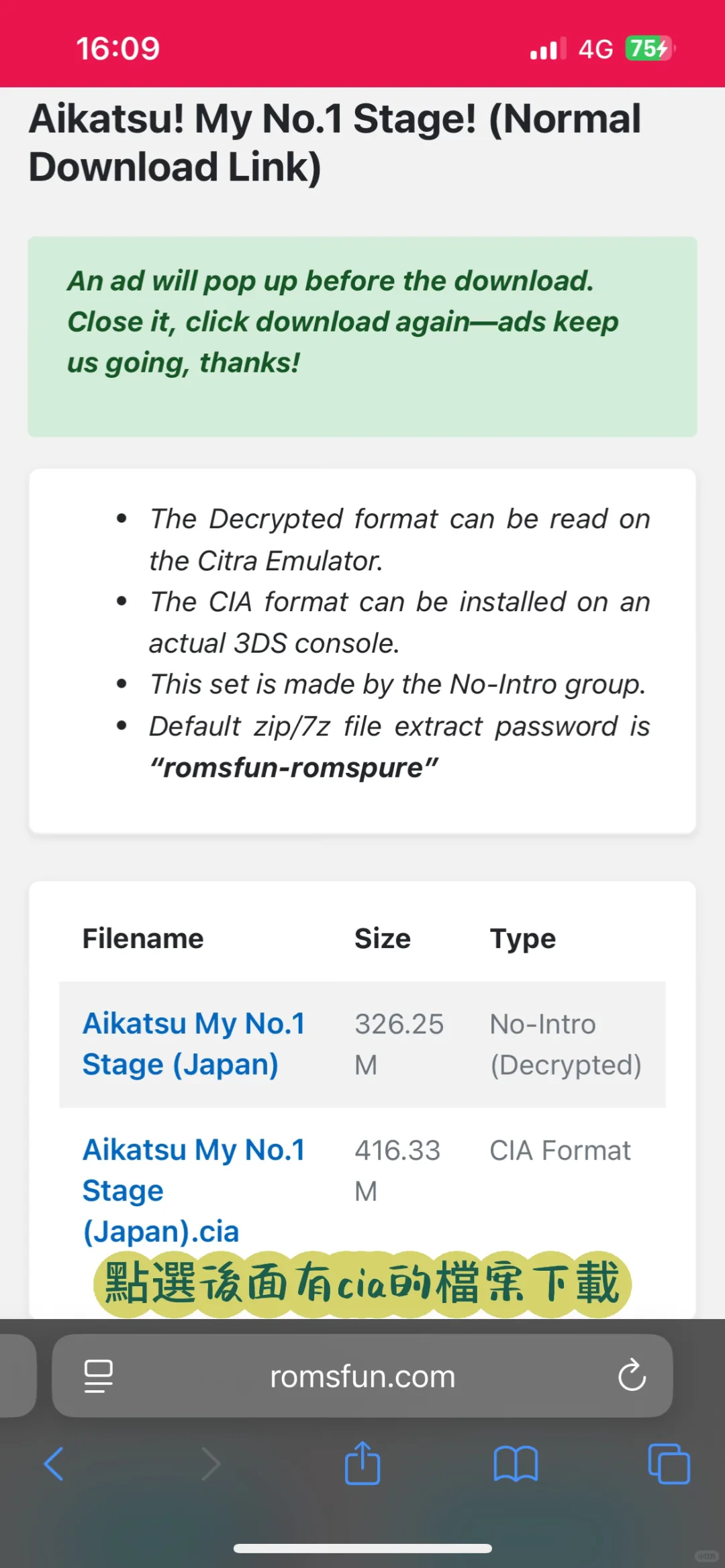
Task: Tap the cellular signal bars icon
Action: 547,48
